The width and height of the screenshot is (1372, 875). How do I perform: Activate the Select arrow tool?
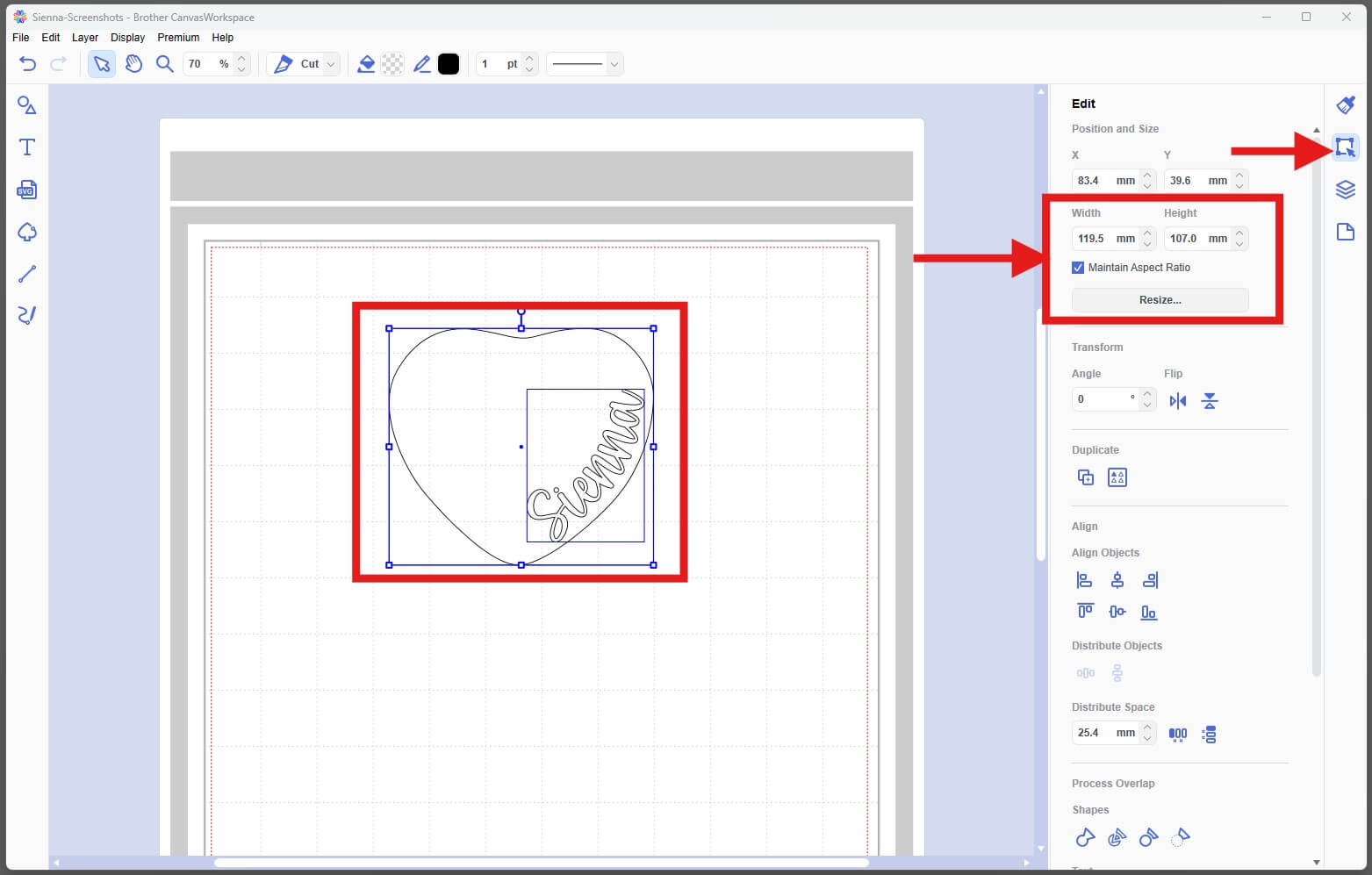102,63
